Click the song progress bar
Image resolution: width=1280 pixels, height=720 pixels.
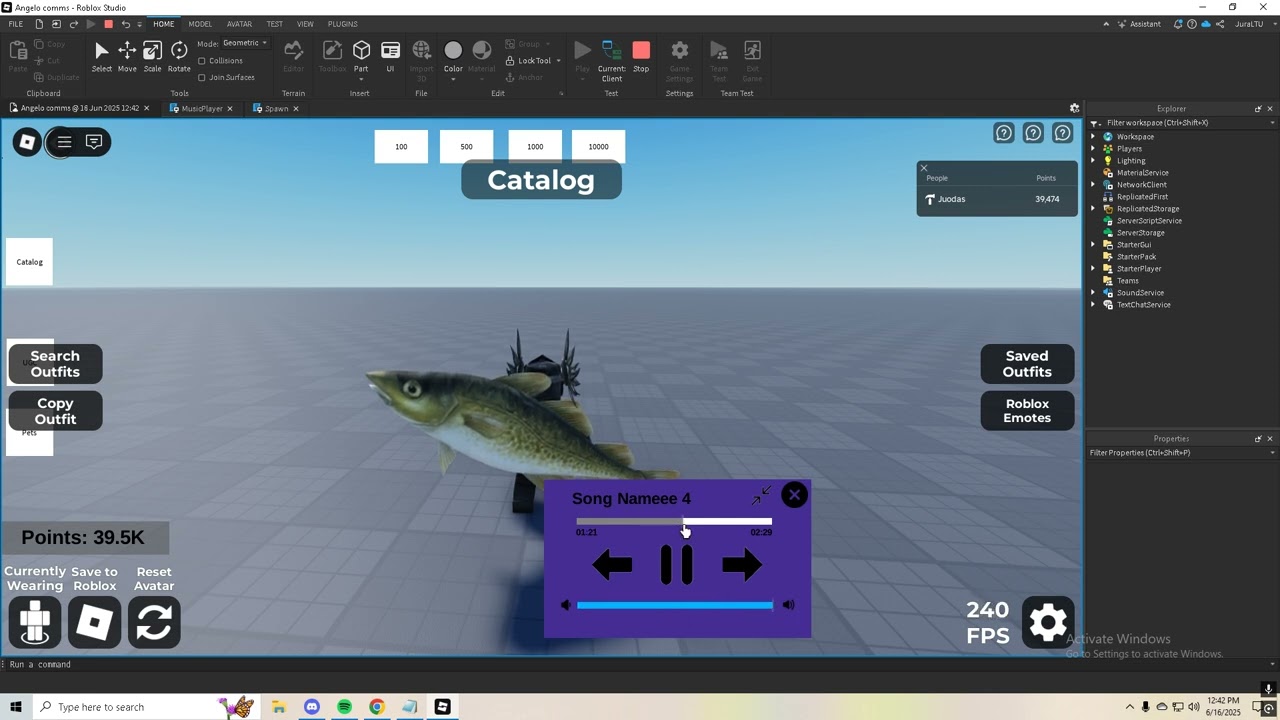[x=674, y=521]
